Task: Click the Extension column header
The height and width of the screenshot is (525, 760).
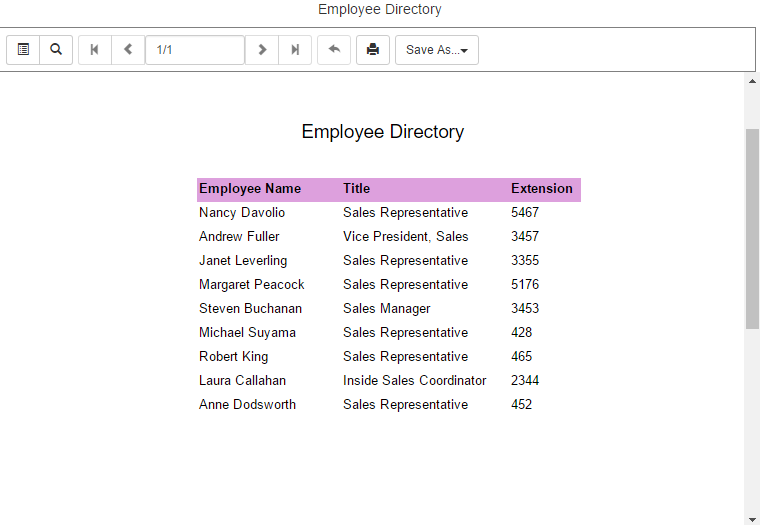Action: click(541, 189)
